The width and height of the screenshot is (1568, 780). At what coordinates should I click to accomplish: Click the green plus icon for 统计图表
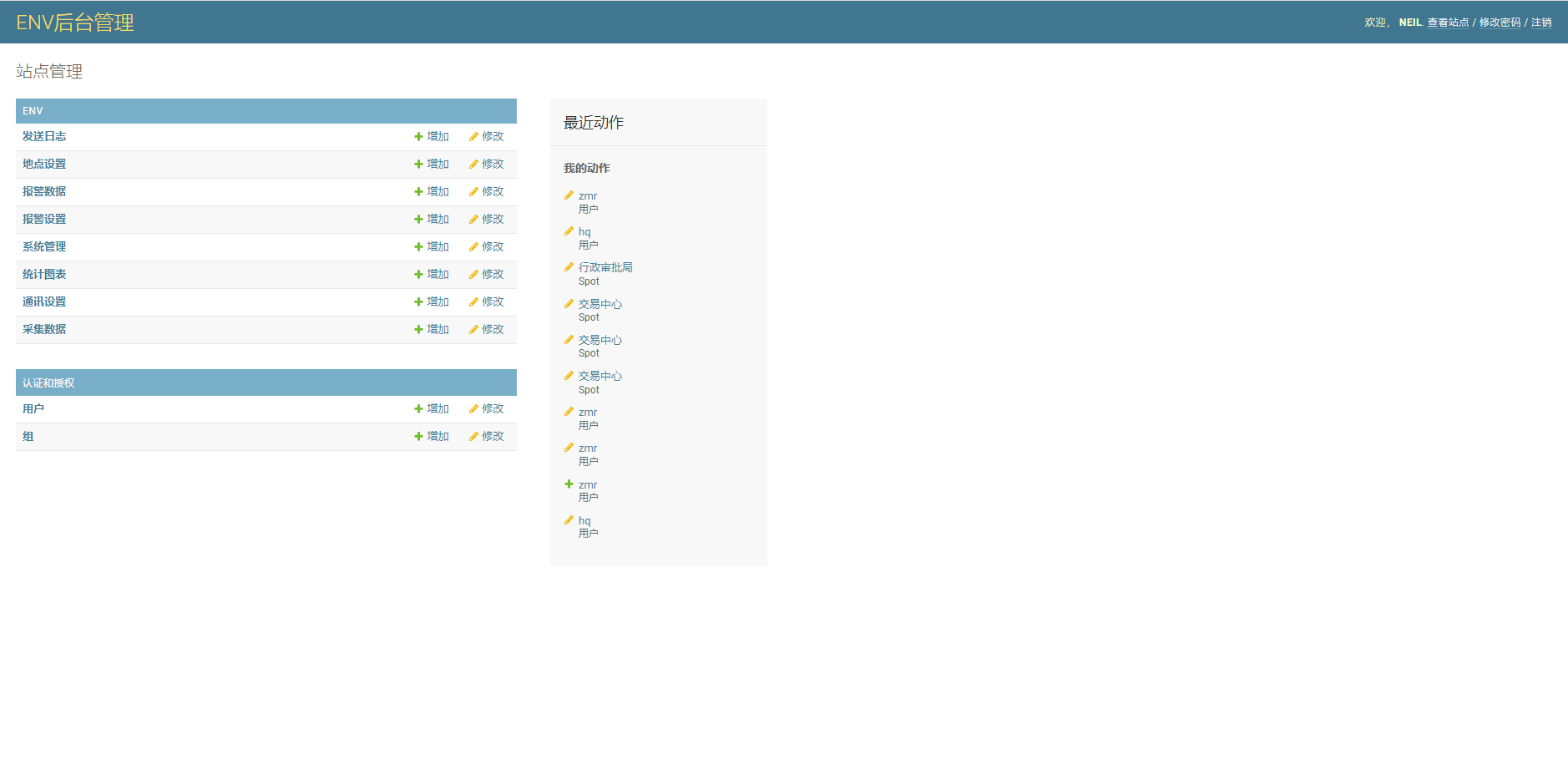click(x=418, y=275)
